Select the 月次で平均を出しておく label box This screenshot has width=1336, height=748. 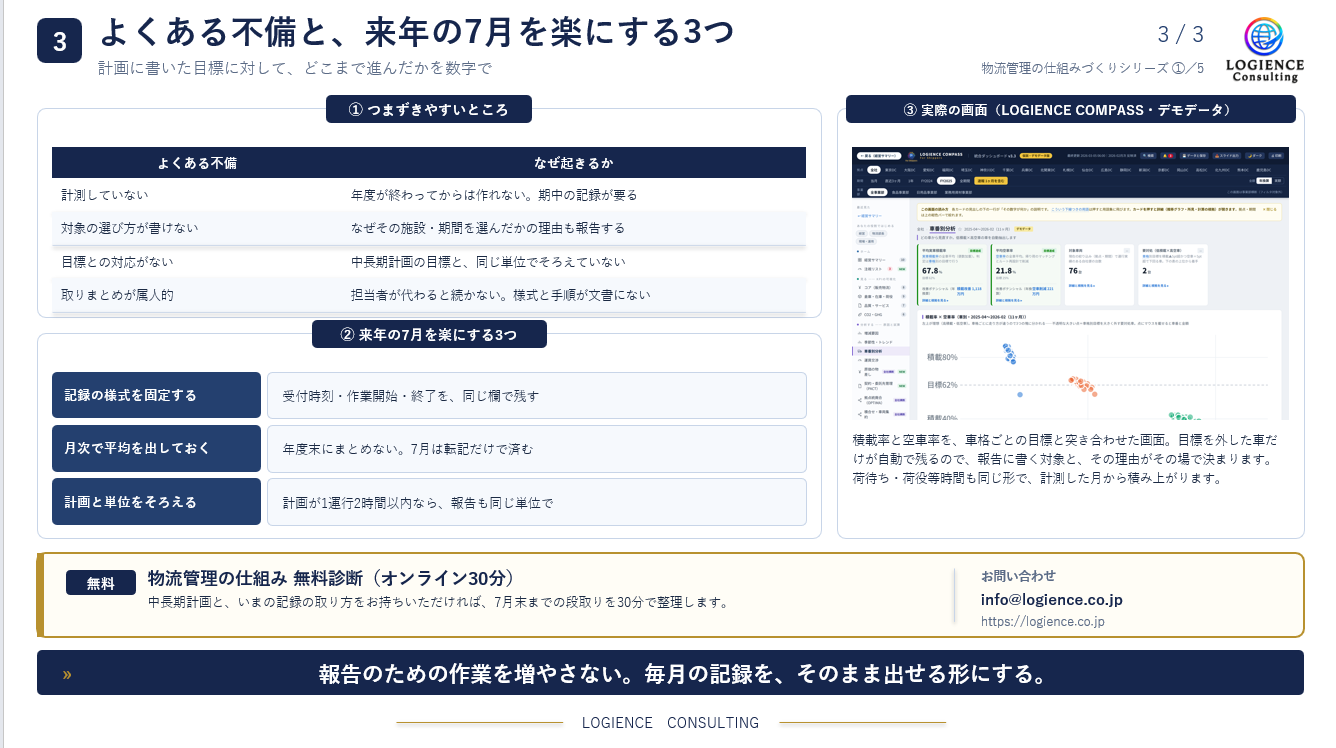[156, 448]
